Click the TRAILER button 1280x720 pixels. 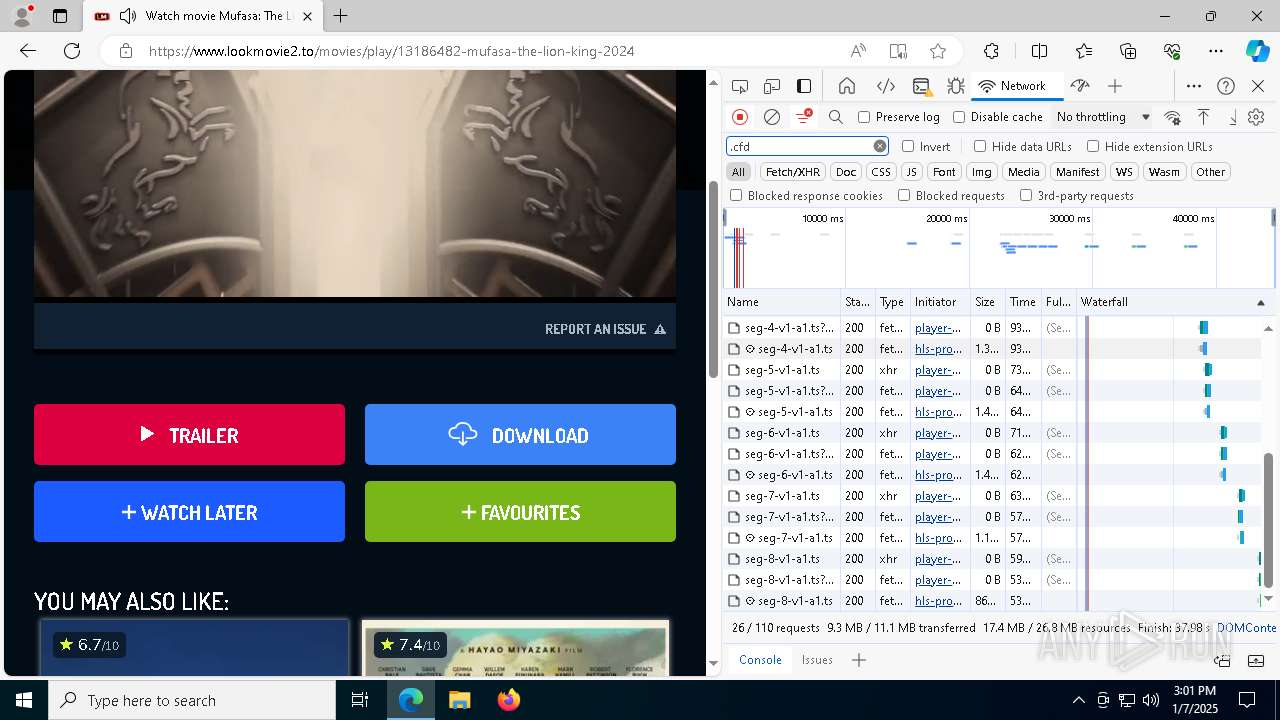(x=189, y=435)
